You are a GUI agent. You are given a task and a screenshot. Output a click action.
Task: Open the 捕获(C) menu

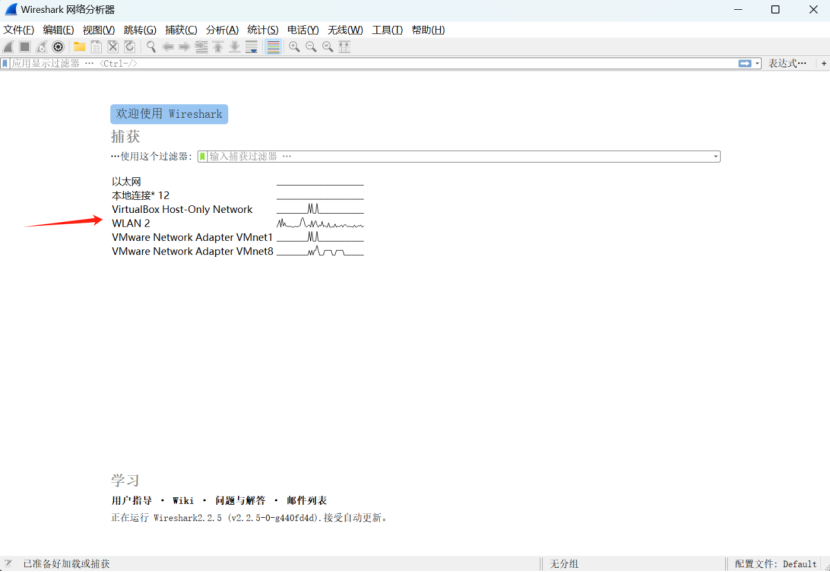tap(181, 30)
